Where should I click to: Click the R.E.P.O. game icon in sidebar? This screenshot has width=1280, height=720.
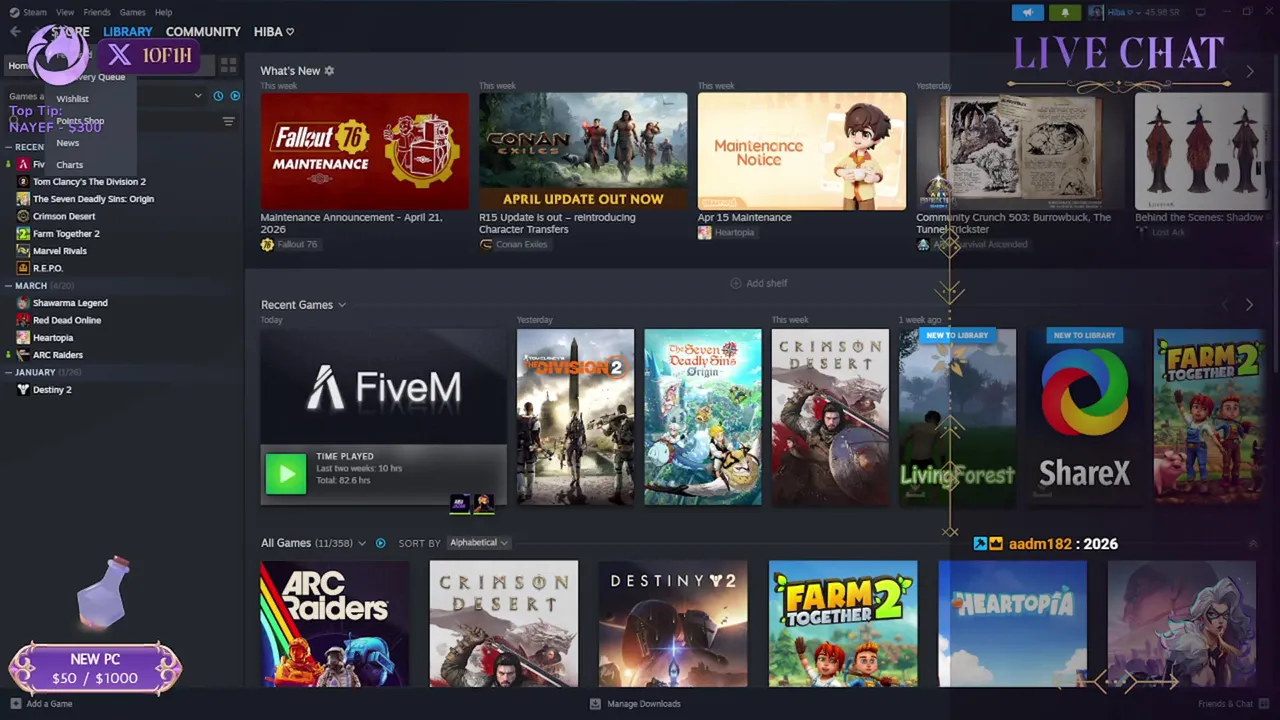[x=23, y=268]
